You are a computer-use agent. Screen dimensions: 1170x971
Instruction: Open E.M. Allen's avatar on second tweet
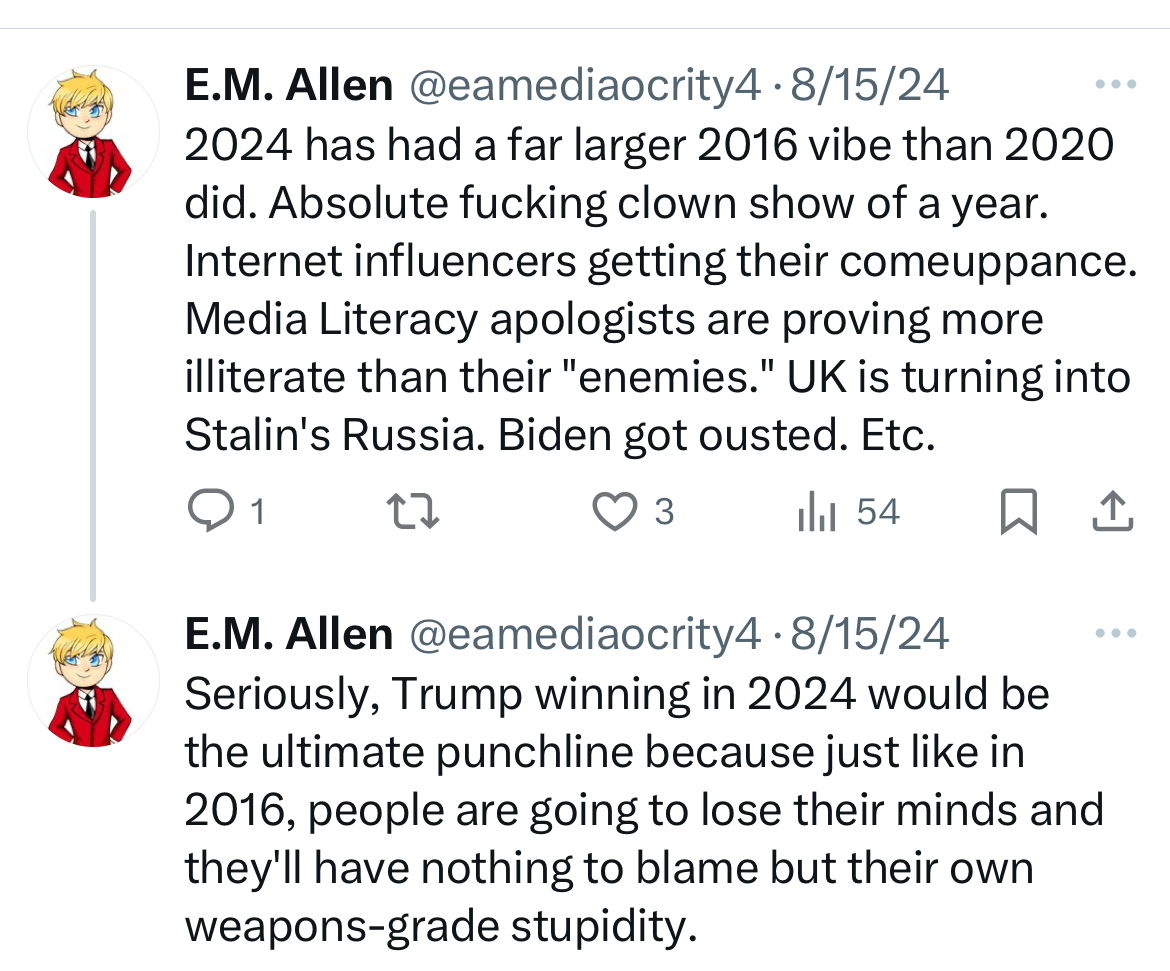tap(93, 681)
